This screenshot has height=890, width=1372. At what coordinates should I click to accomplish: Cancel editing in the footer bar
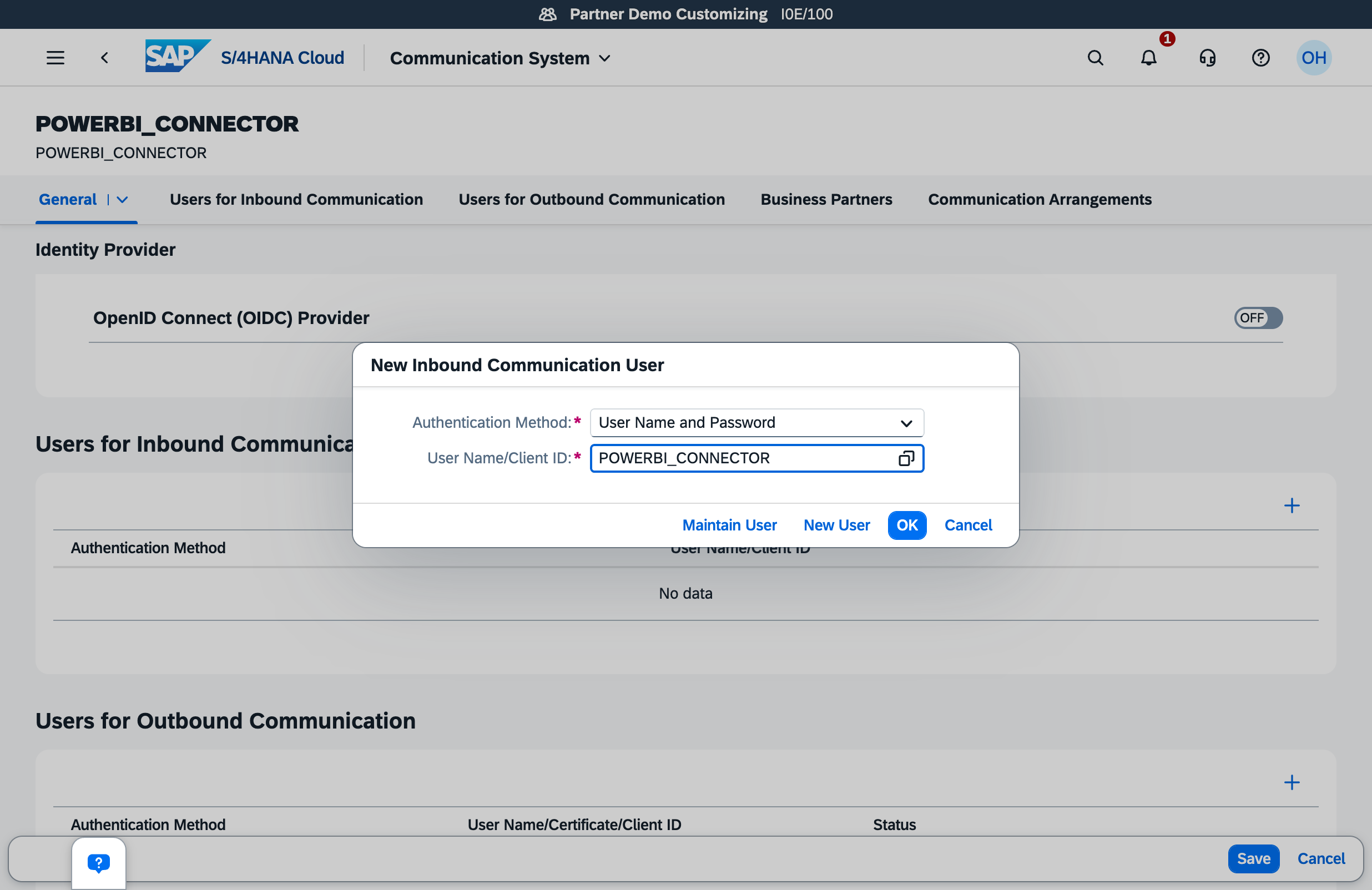(1321, 859)
